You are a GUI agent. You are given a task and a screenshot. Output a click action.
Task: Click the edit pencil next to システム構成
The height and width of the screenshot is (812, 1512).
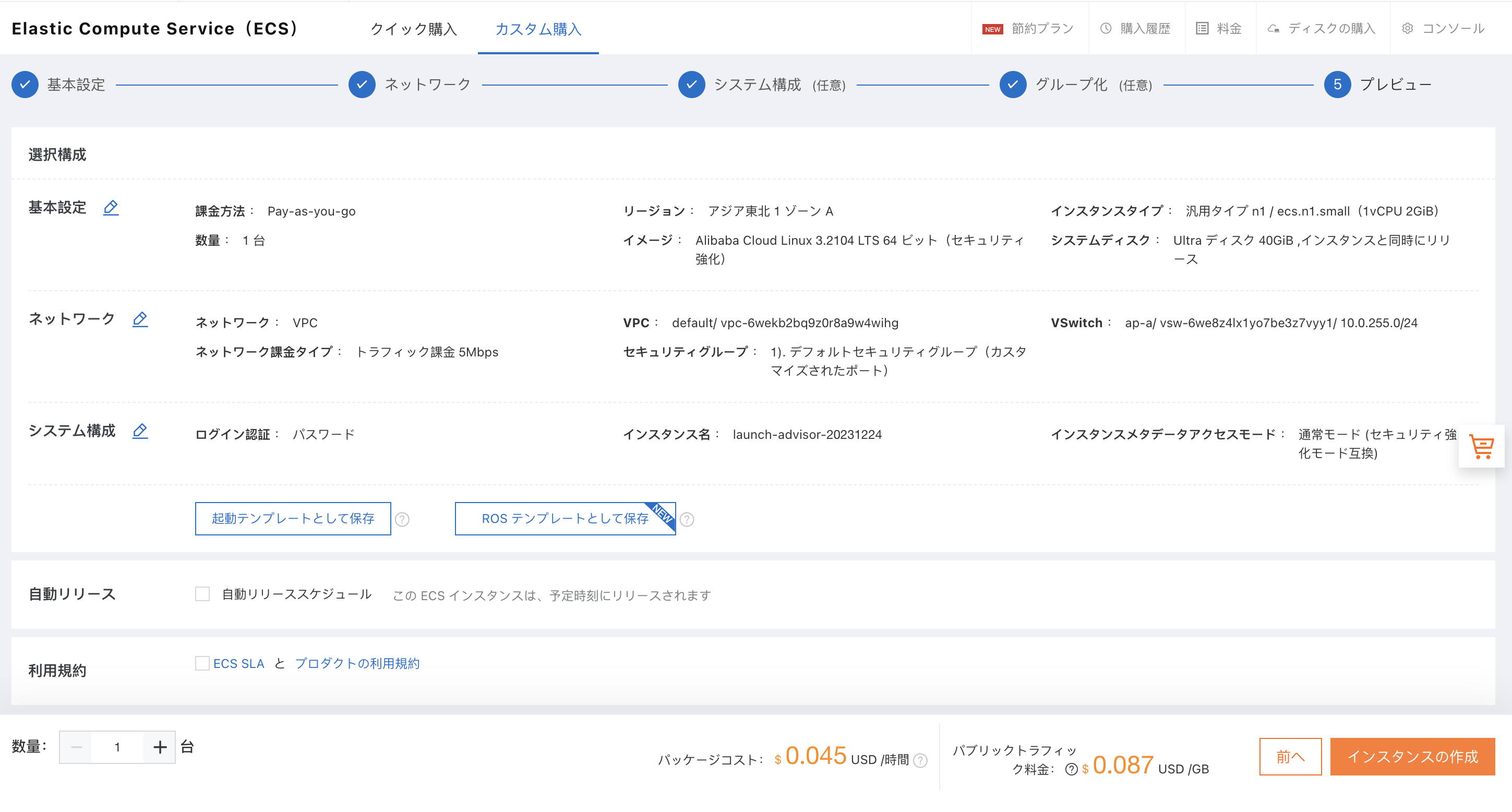140,431
